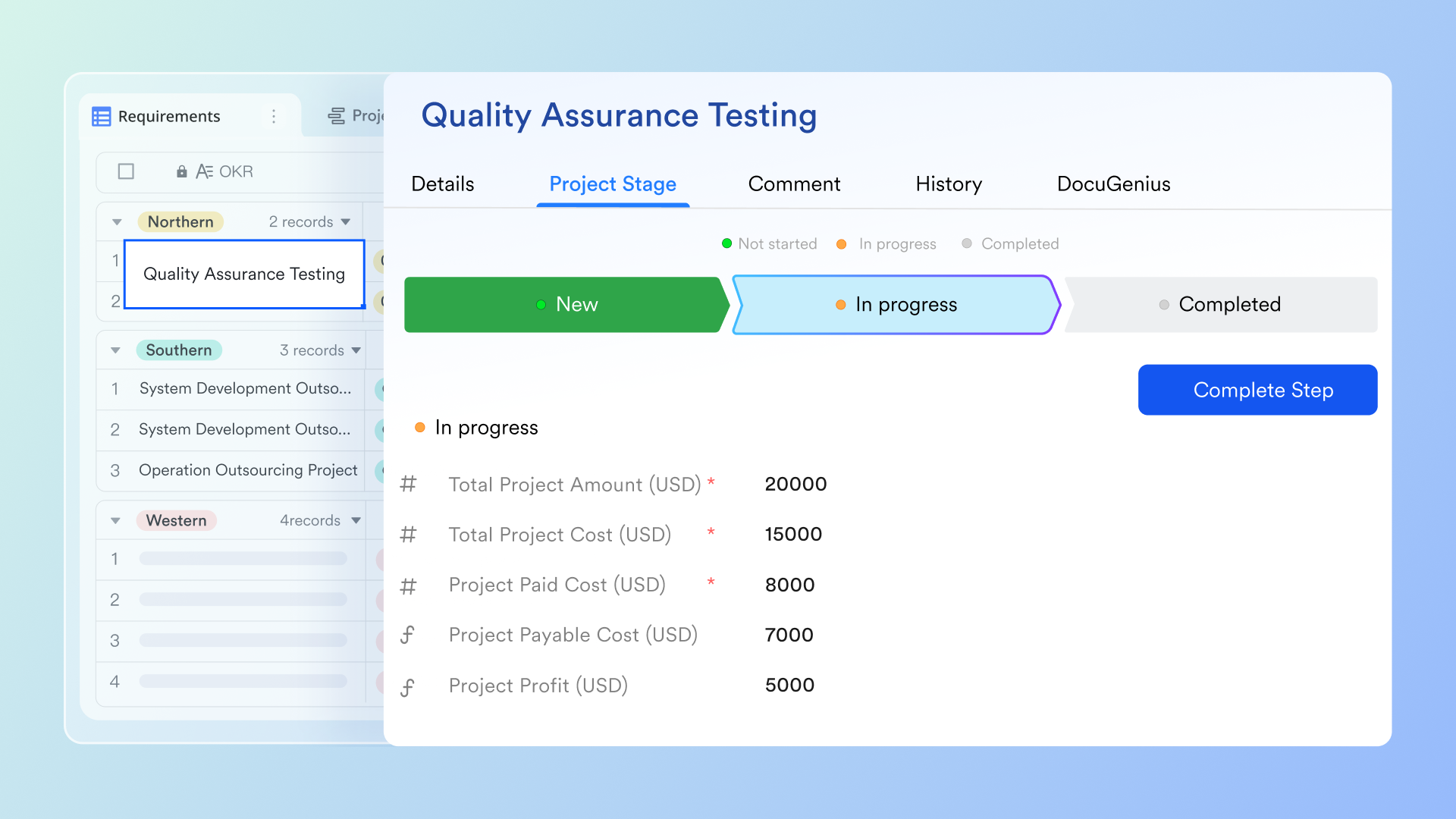The width and height of the screenshot is (1456, 819).
Task: Click the number field icon for Total Project Amount
Action: click(408, 484)
